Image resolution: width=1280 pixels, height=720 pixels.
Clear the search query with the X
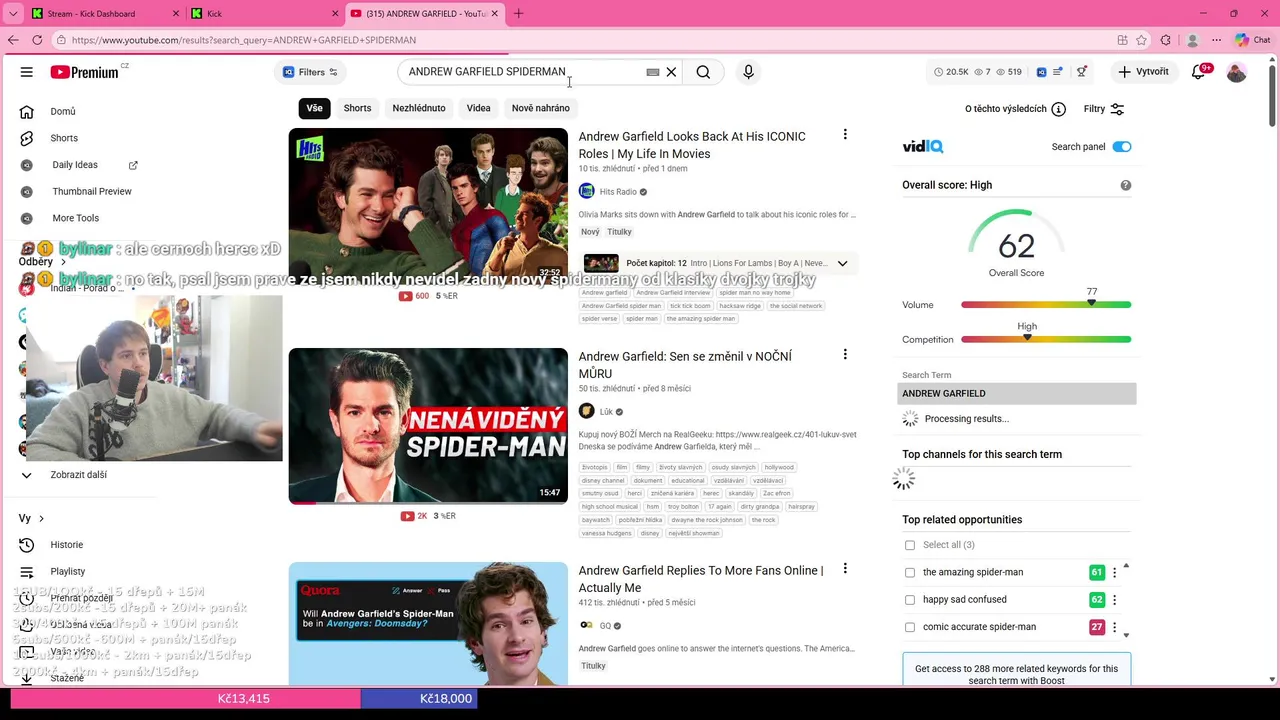(x=672, y=72)
